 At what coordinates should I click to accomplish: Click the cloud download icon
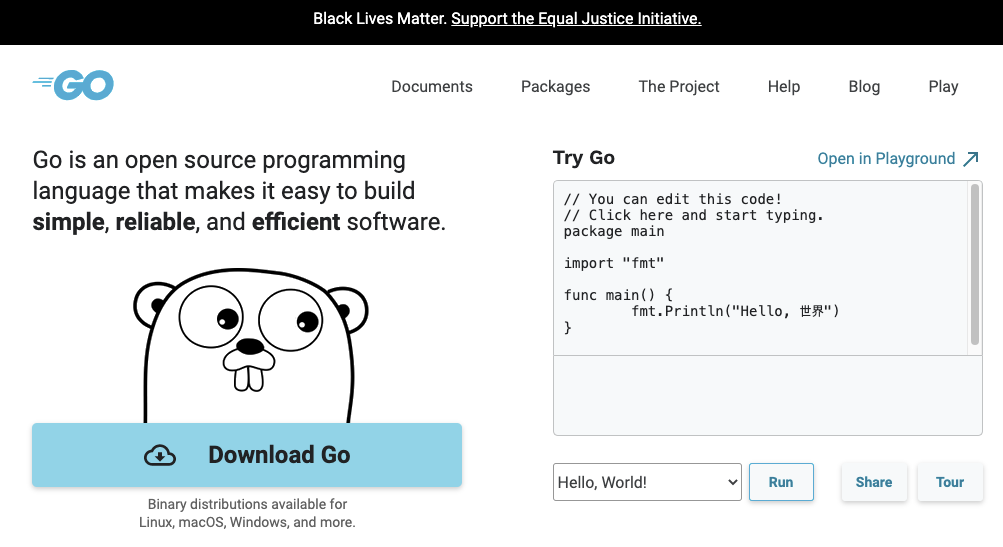[160, 455]
